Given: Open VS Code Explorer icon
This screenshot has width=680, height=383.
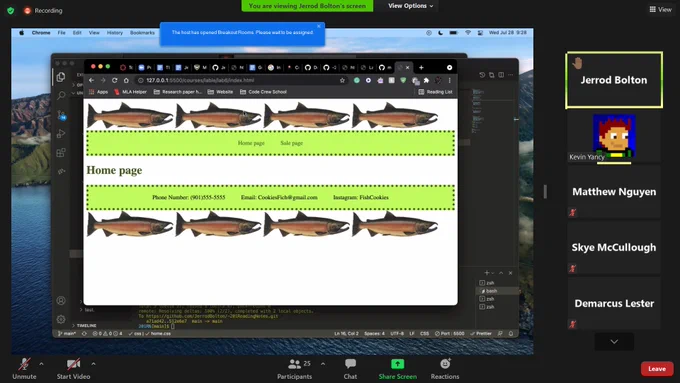Looking at the screenshot, I should [x=61, y=77].
